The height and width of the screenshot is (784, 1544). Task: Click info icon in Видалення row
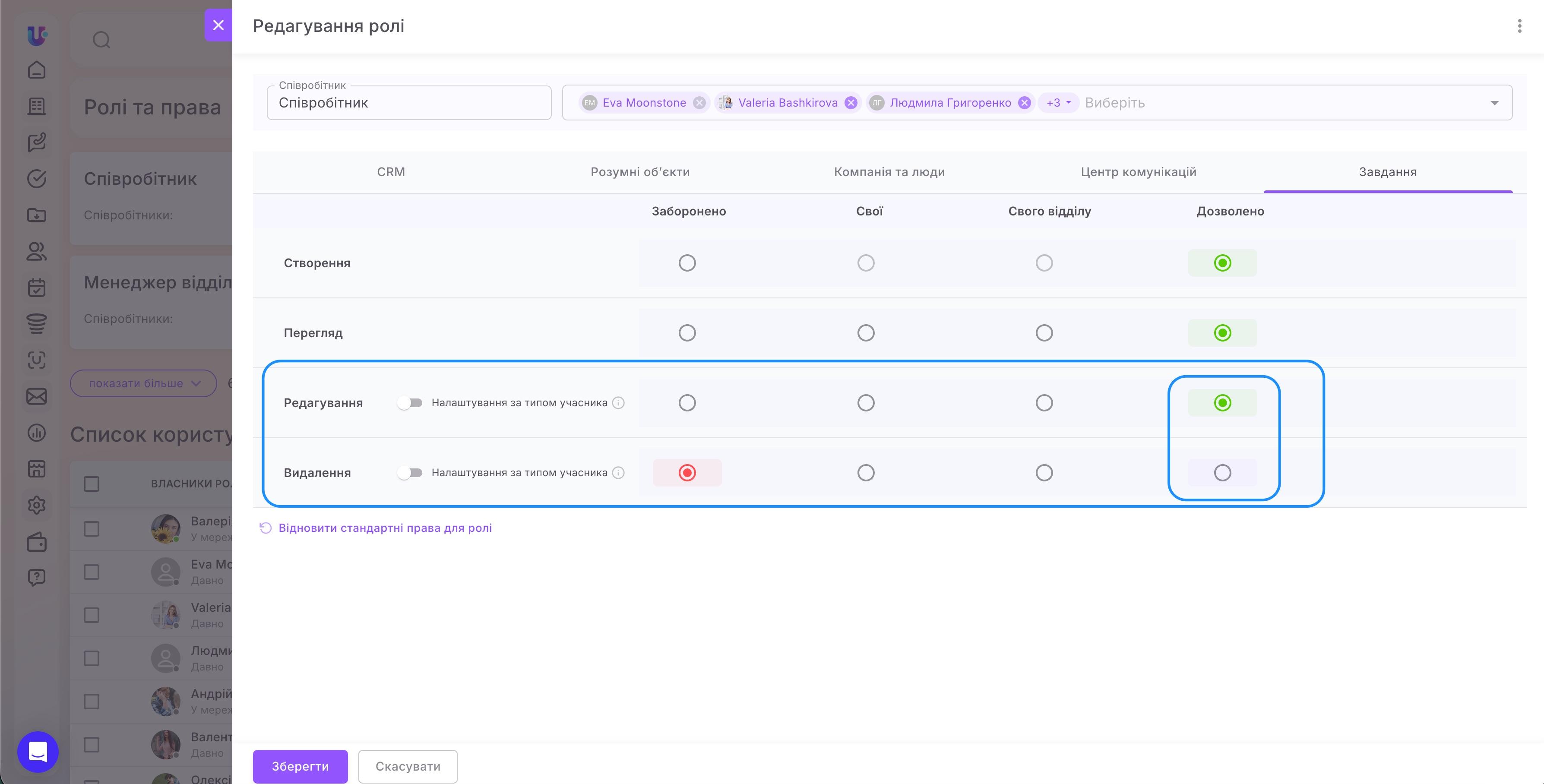click(x=619, y=473)
